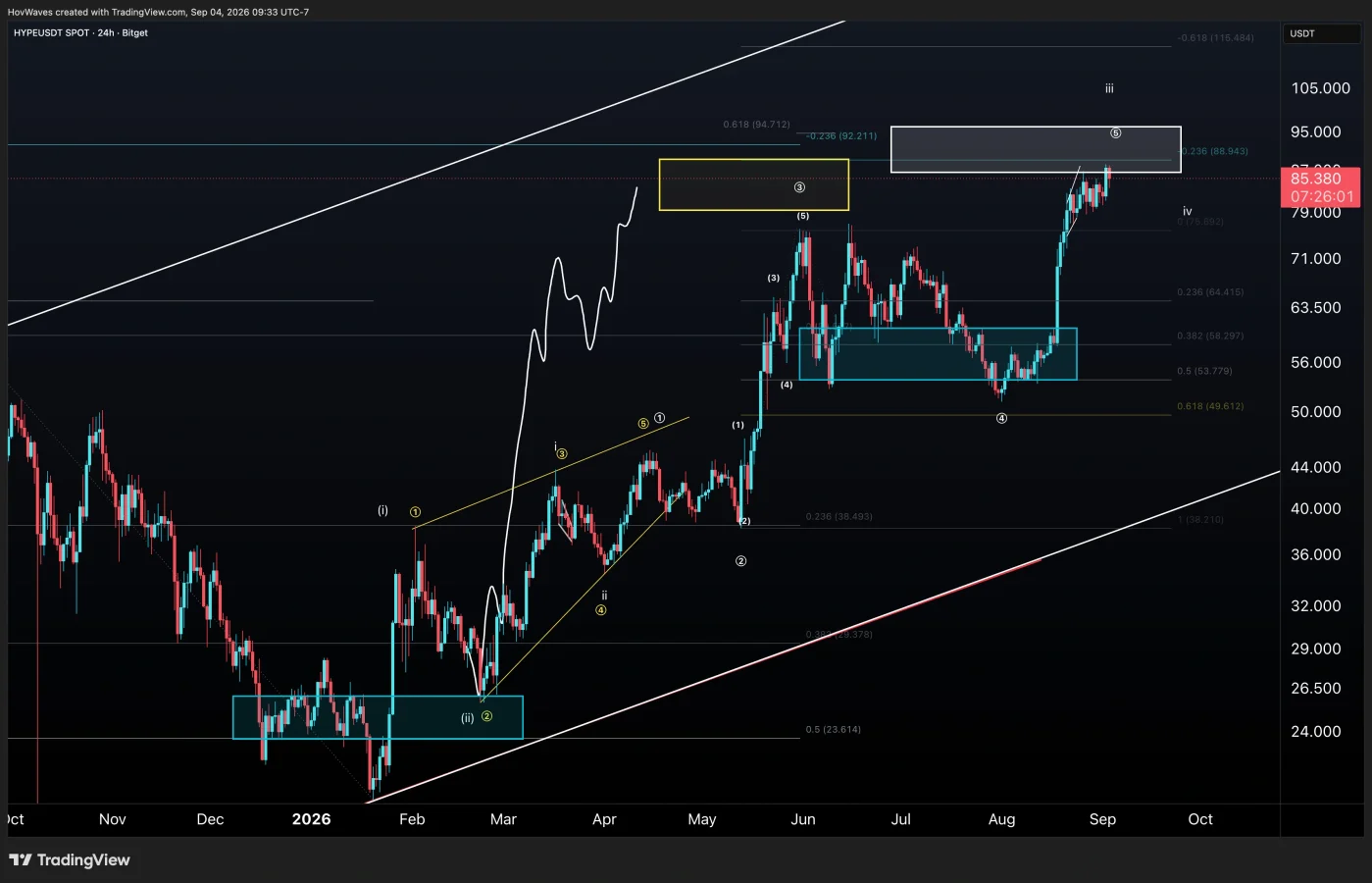Click the 50.000 price axis label

tap(1315, 412)
